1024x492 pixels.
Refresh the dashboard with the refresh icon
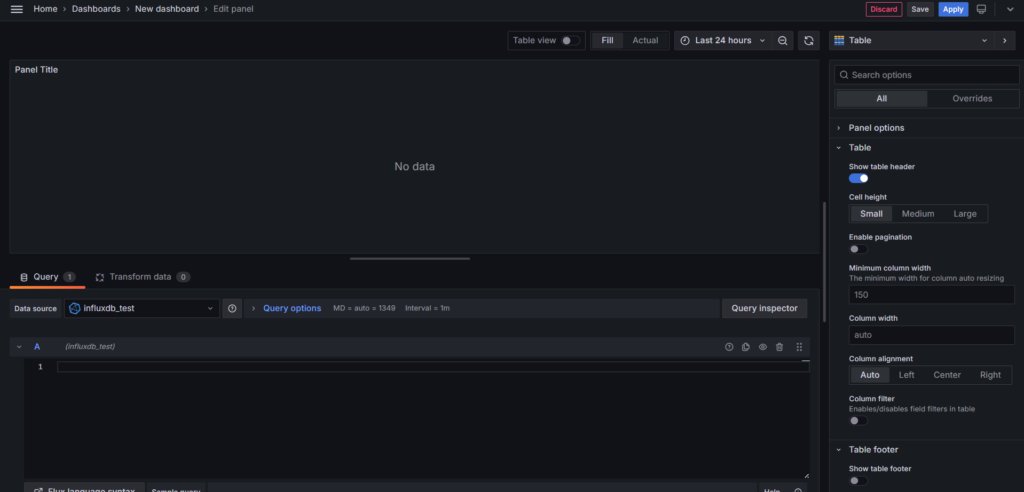809,41
